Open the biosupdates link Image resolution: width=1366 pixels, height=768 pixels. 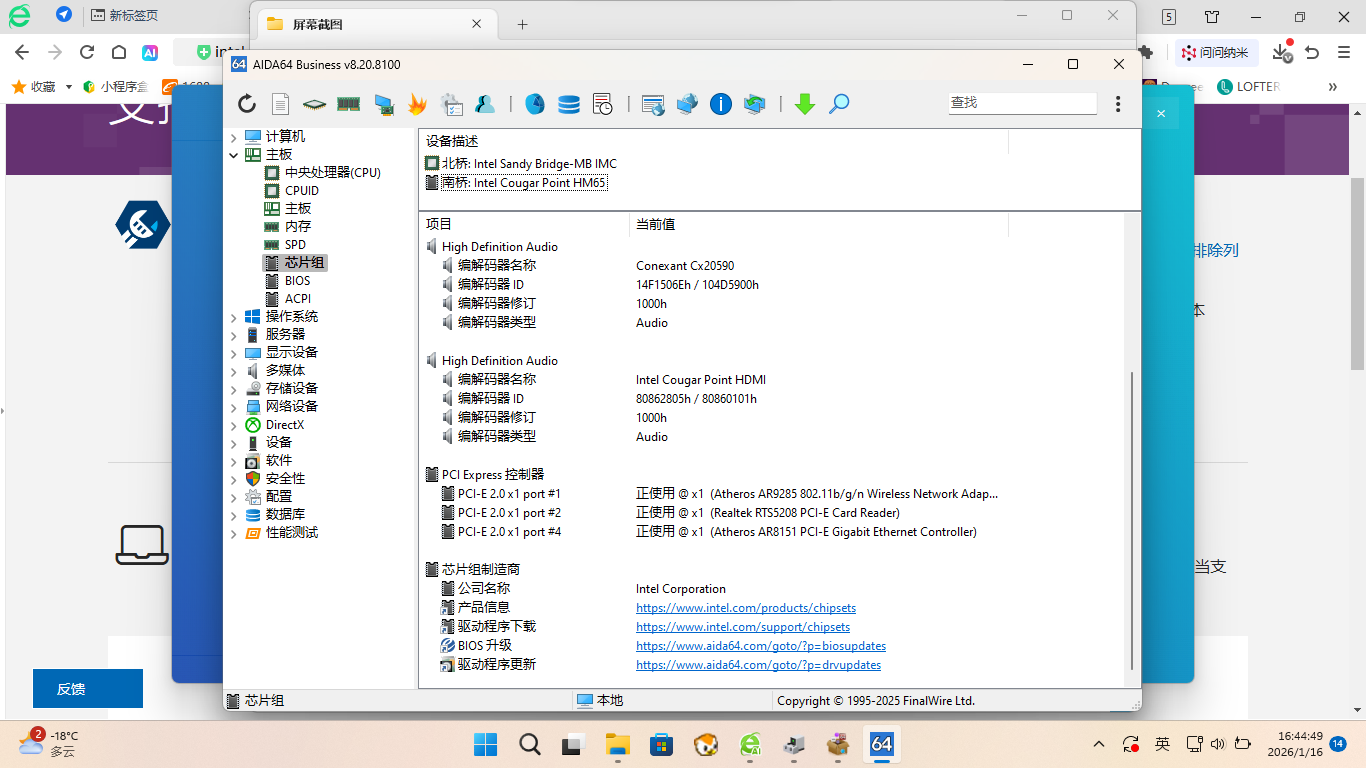[761, 646]
